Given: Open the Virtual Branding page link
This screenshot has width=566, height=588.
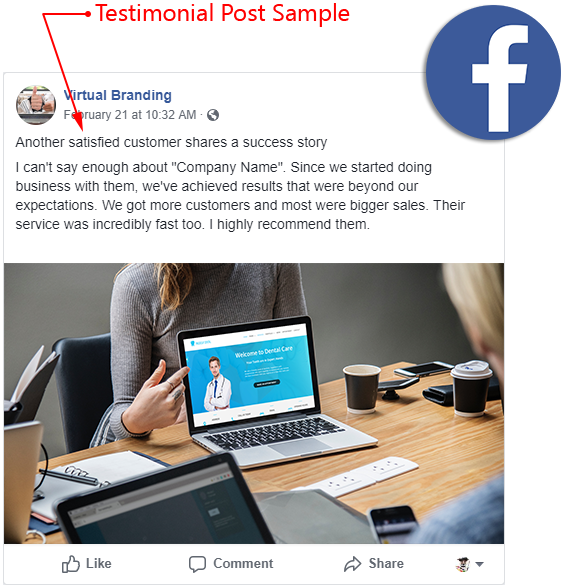Looking at the screenshot, I should (117, 95).
